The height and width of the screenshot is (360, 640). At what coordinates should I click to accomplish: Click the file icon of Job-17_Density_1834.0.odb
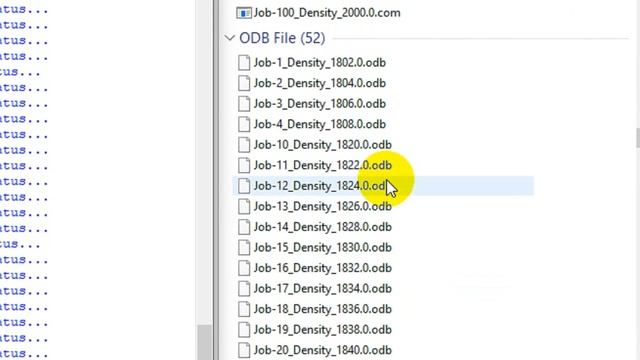[x=244, y=289]
